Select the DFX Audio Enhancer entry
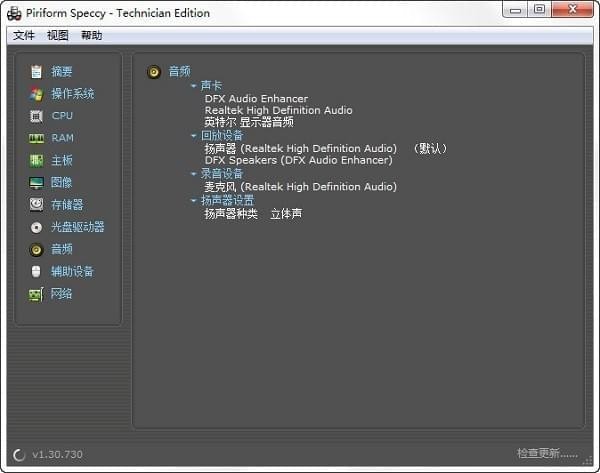The height and width of the screenshot is (473, 600). tap(256, 99)
